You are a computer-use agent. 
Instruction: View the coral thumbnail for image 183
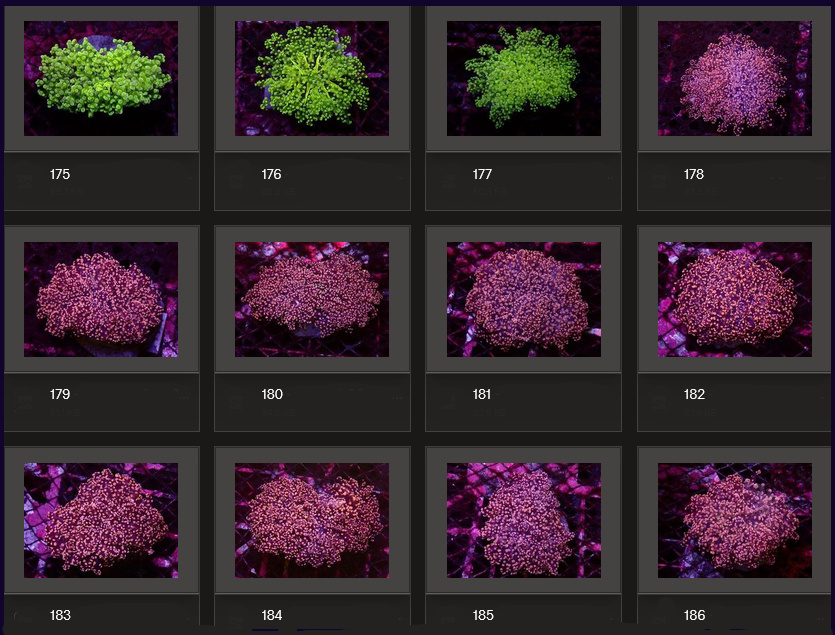click(101, 520)
